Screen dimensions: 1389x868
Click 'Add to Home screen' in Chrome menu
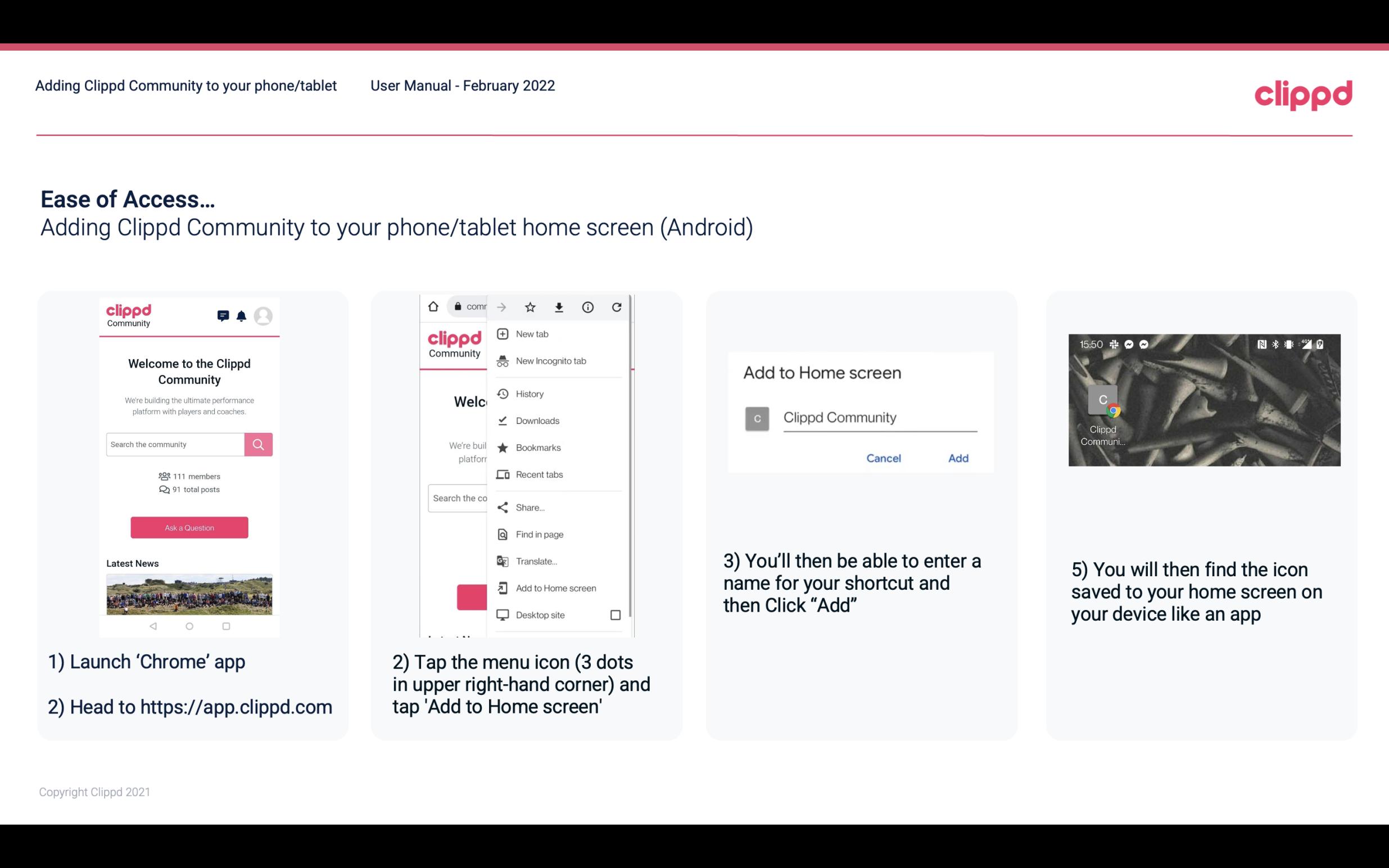click(x=555, y=588)
